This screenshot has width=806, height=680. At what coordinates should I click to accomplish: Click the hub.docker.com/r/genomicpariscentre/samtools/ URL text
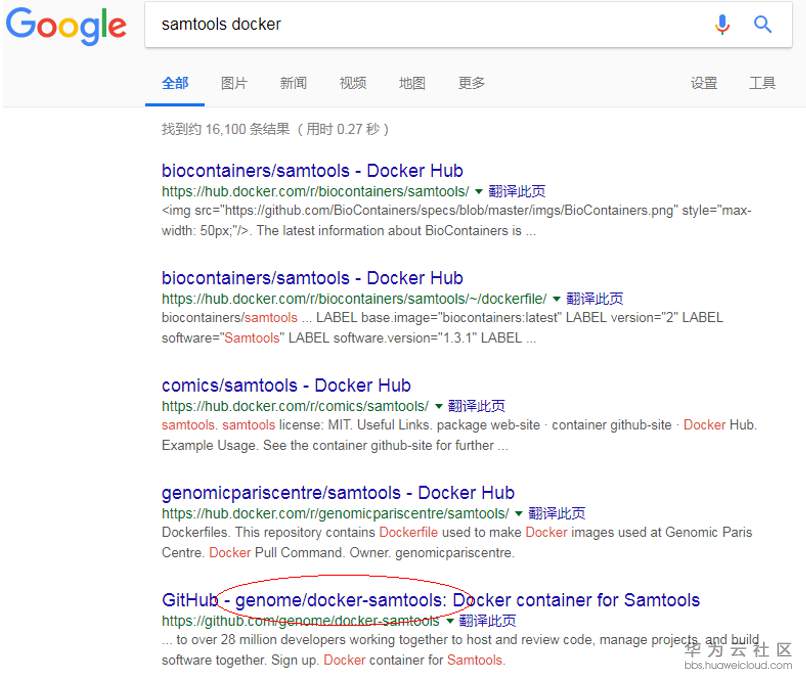(x=335, y=513)
